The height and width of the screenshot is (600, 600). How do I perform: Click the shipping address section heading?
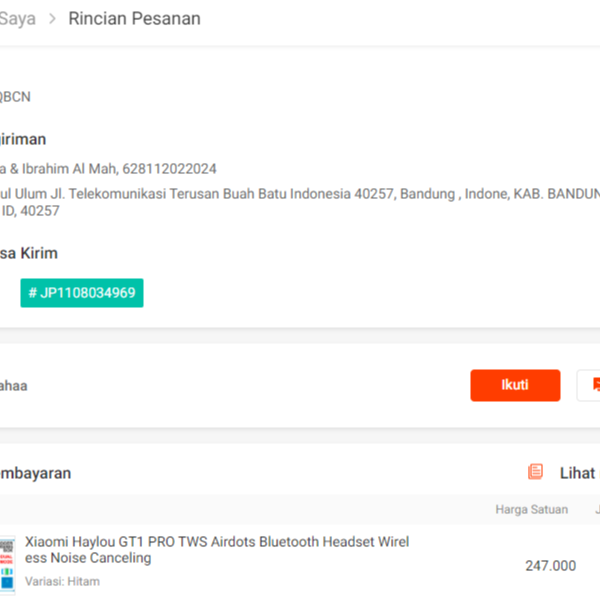23,140
